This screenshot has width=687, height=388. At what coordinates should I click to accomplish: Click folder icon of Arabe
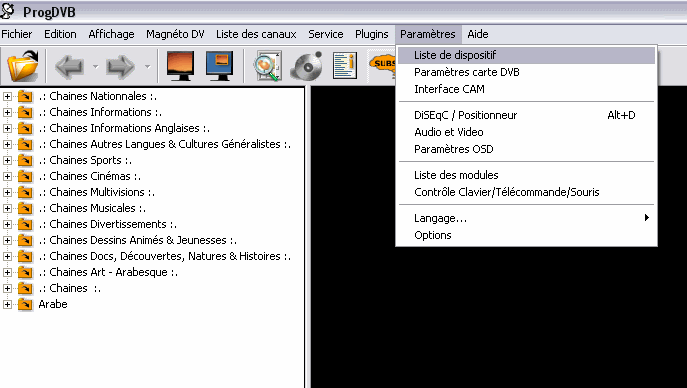[x=25, y=304]
